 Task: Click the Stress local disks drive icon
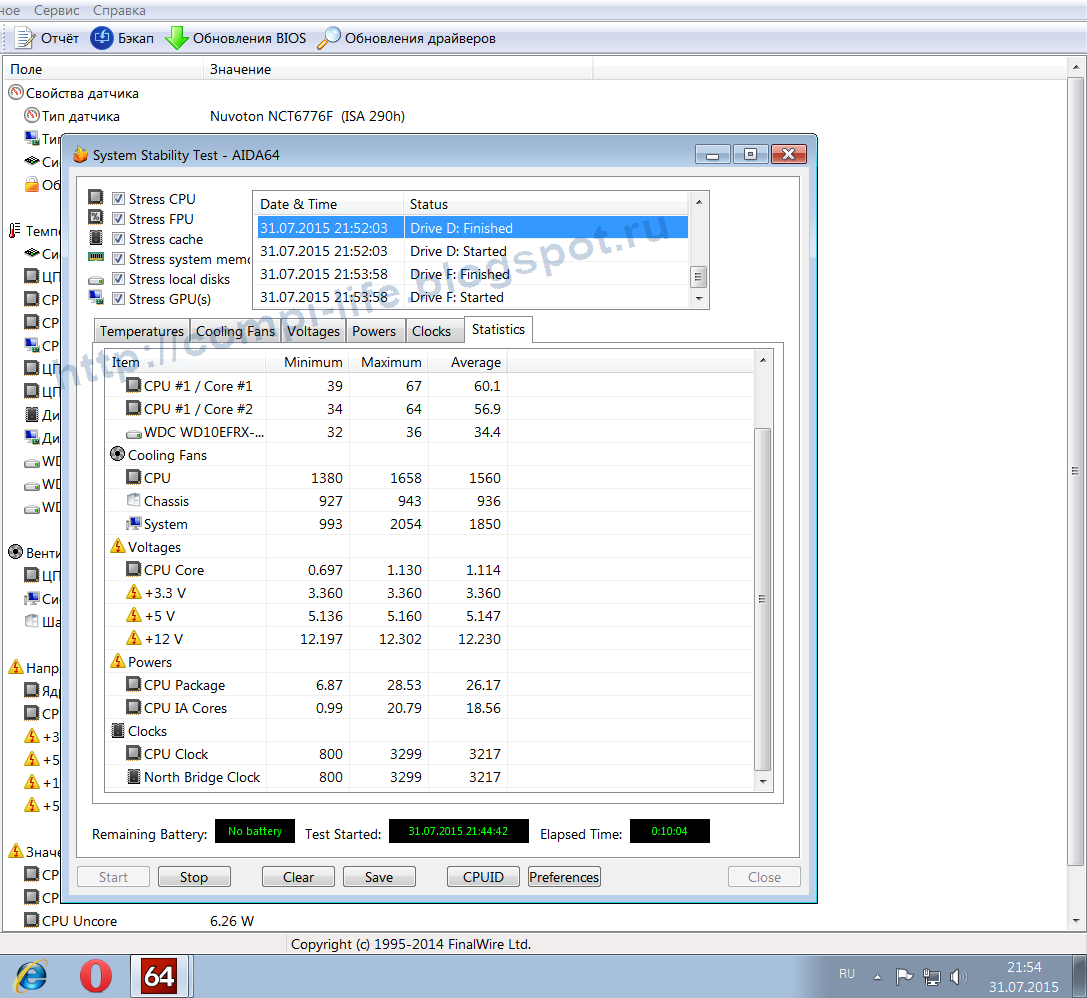[x=96, y=280]
